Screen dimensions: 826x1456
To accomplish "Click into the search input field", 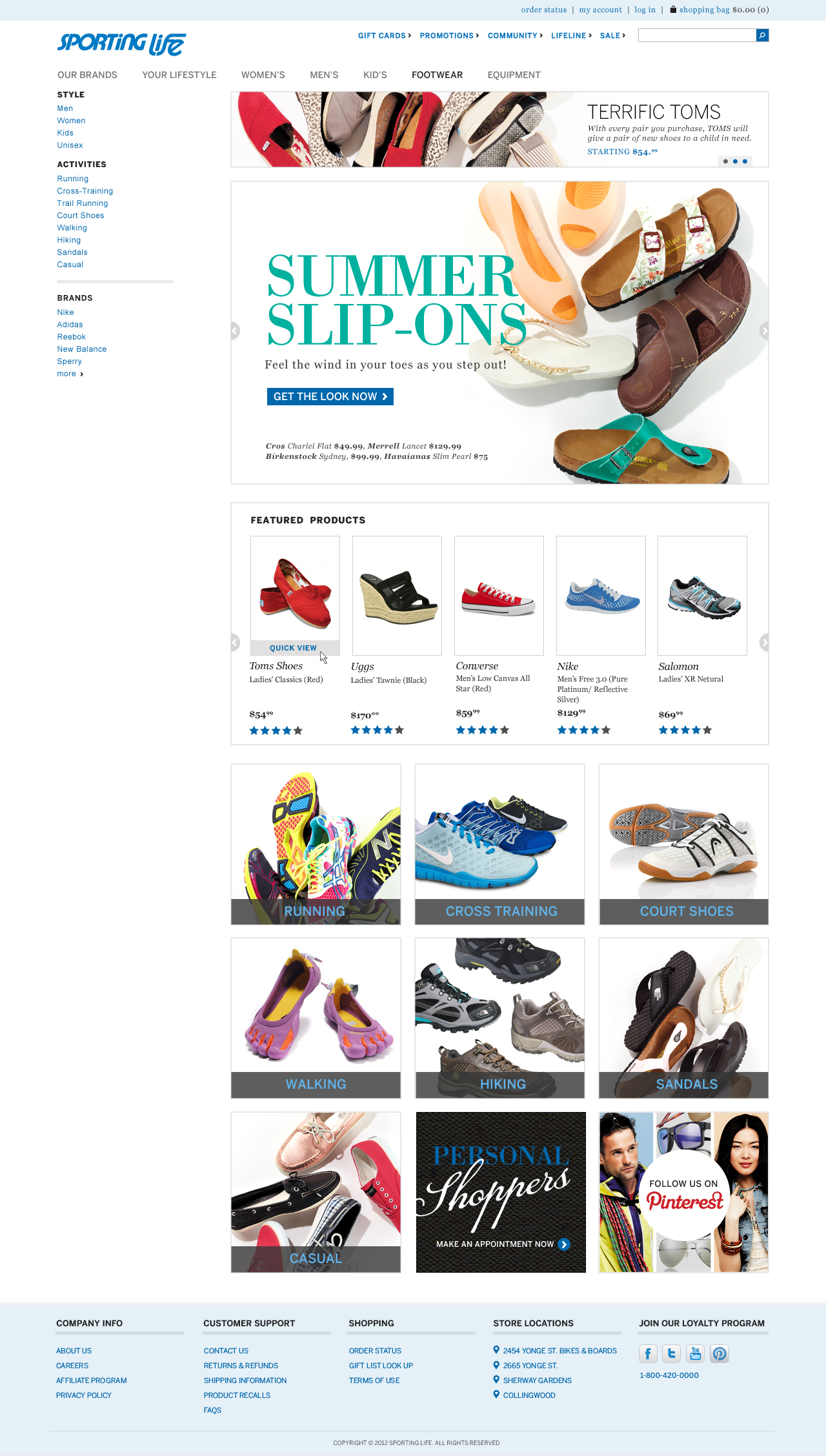I will (x=697, y=35).
